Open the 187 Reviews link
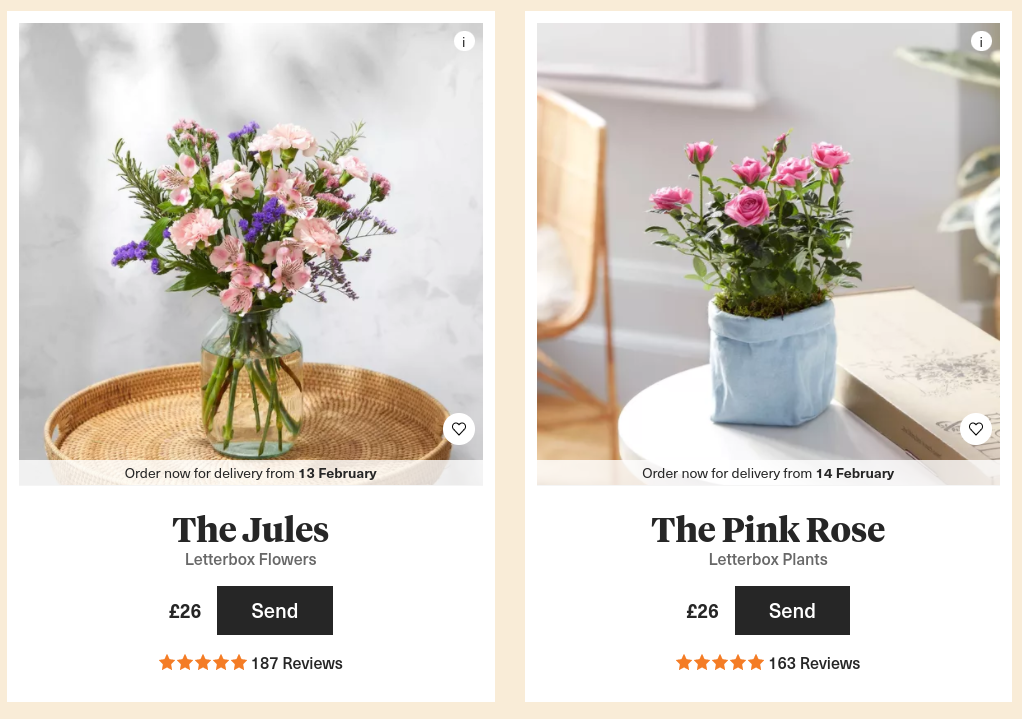The width and height of the screenshot is (1022, 719). (297, 663)
